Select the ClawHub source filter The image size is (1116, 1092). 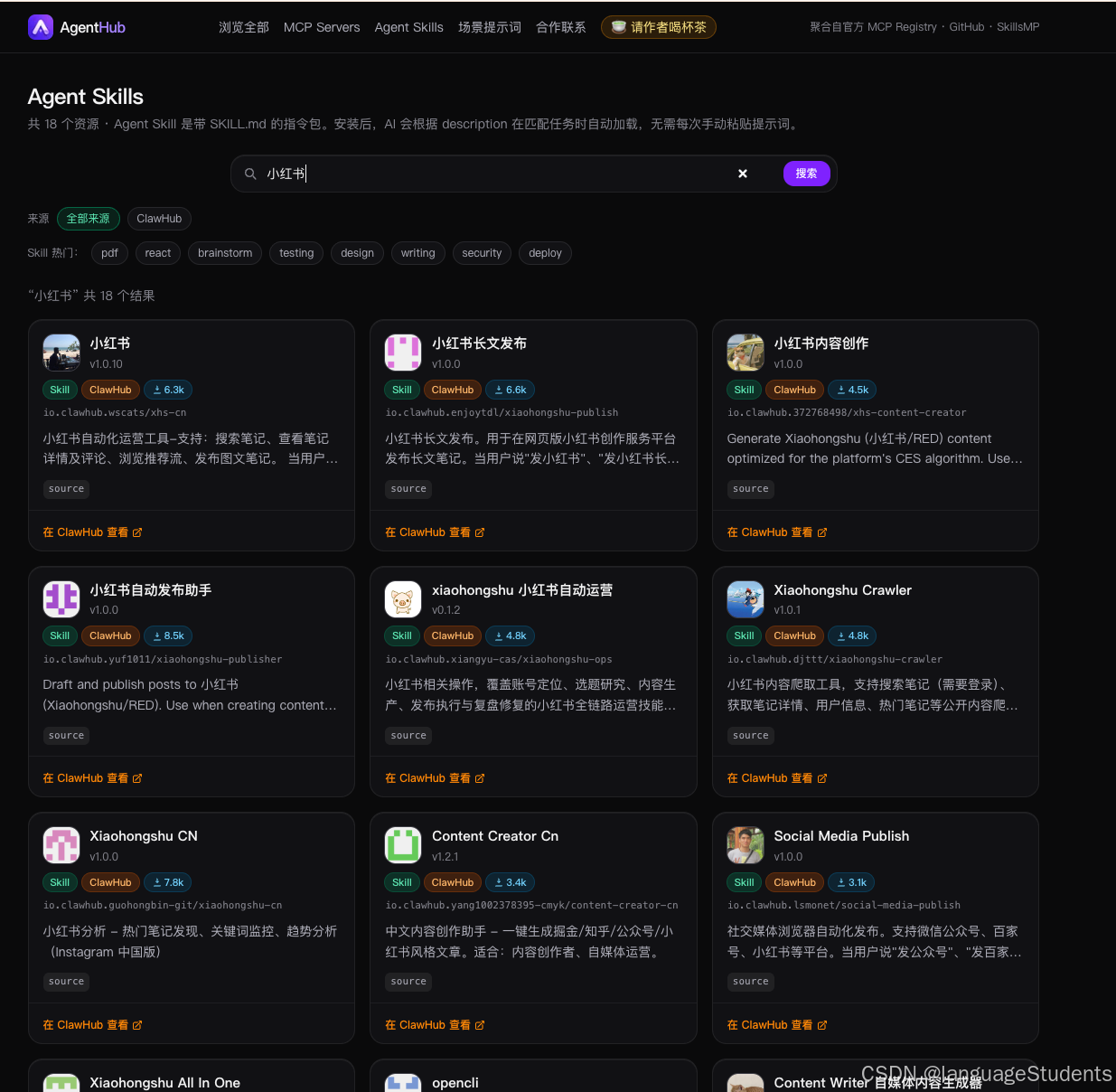[159, 219]
